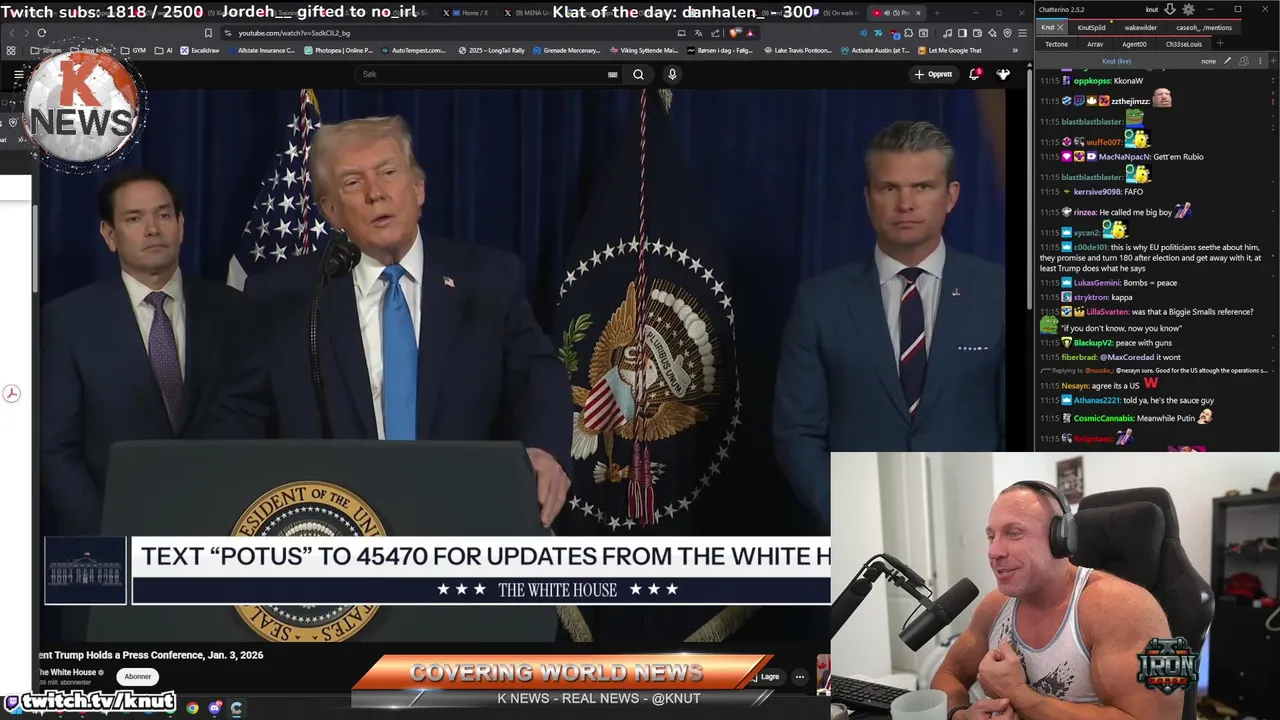Open the none chat mode selector
Screen dimensions: 1280x720
coord(1208,61)
